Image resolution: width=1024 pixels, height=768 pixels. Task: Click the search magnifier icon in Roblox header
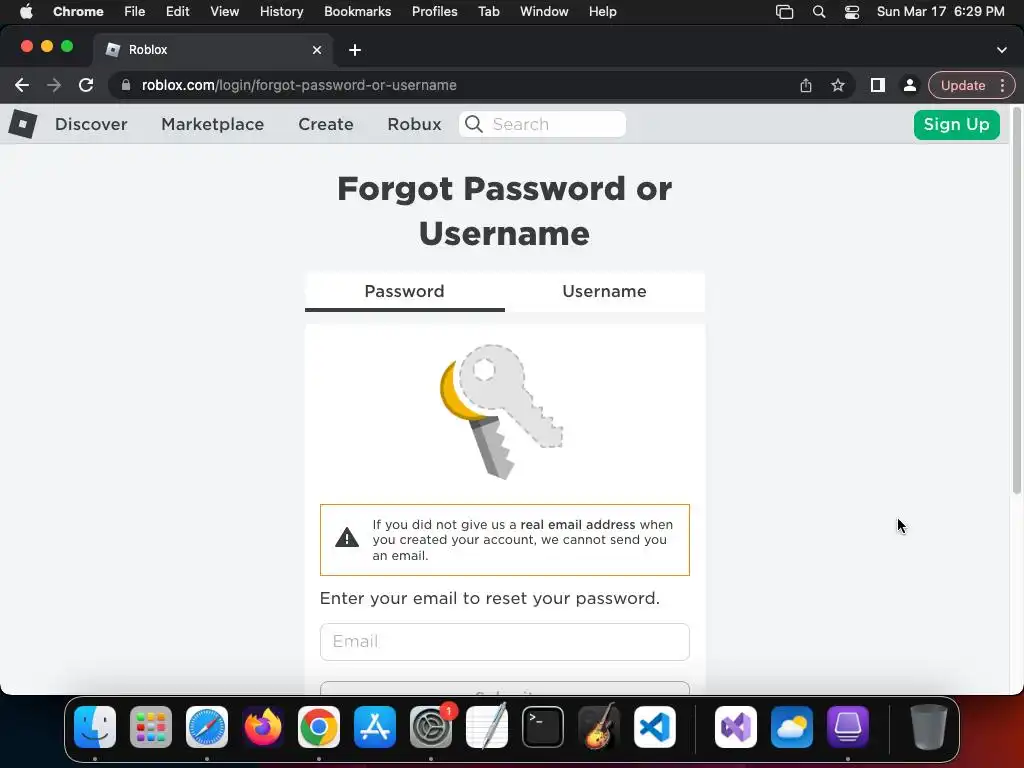[x=474, y=124]
